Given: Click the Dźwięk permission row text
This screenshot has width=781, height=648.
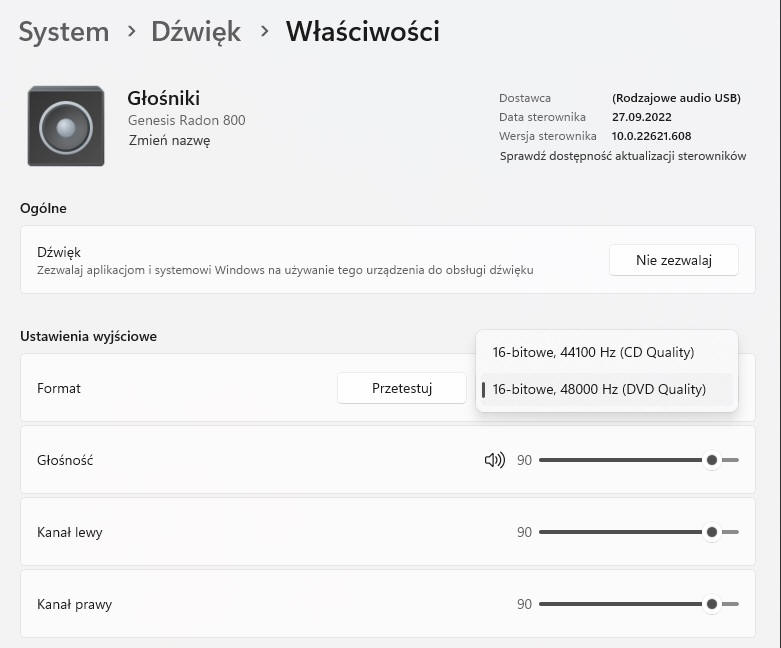Looking at the screenshot, I should point(285,260).
